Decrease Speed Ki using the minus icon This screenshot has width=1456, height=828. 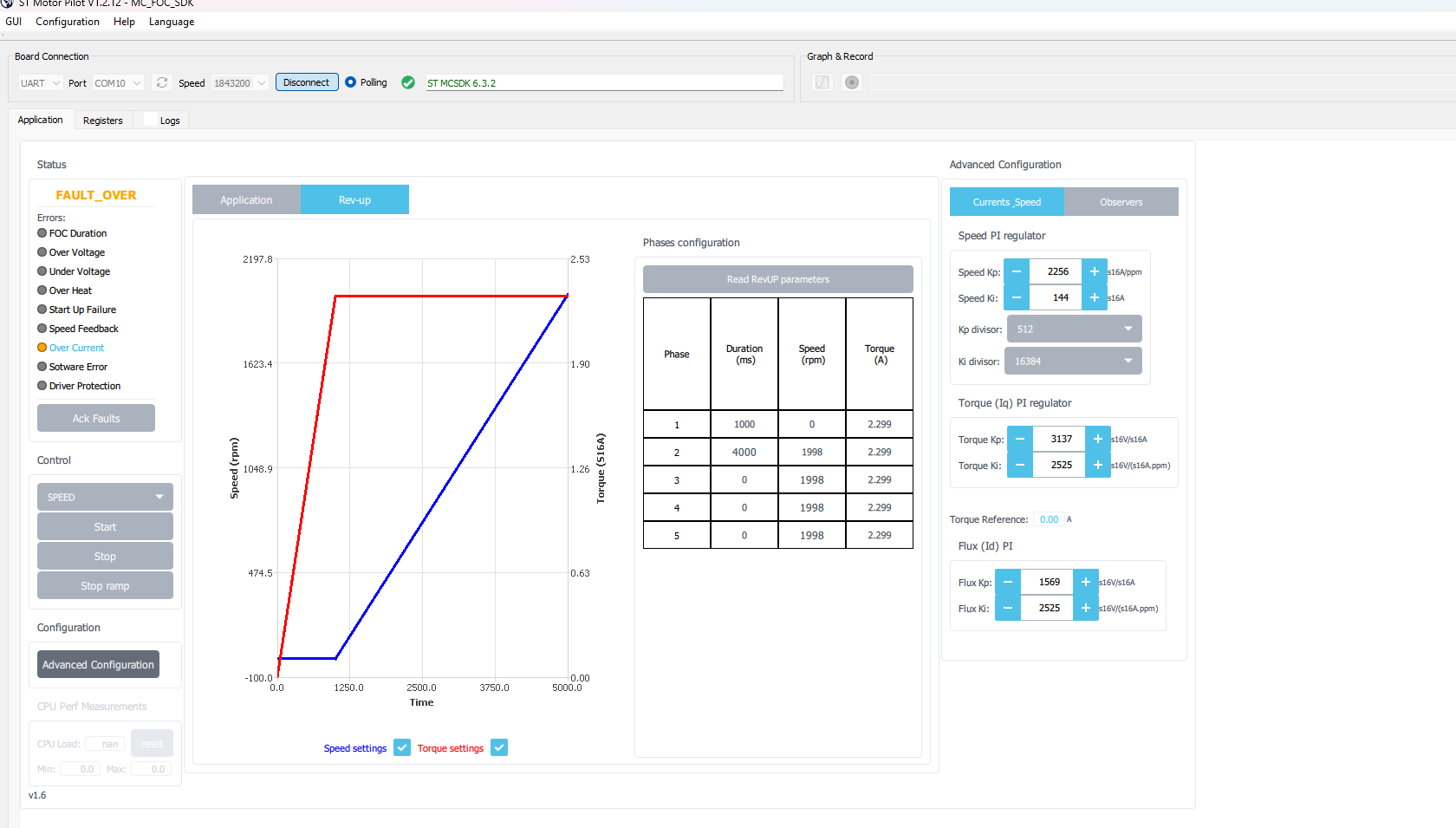(x=1016, y=297)
